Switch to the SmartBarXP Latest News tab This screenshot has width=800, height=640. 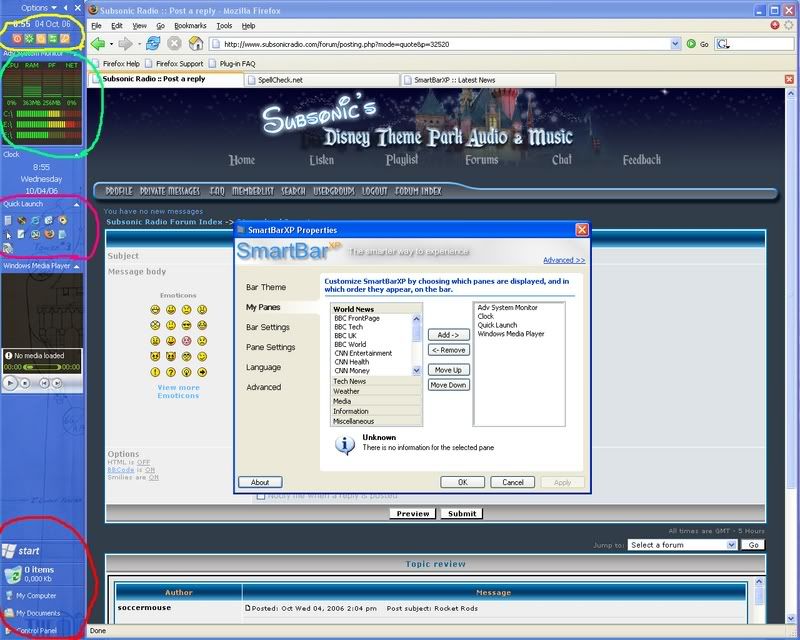point(478,80)
